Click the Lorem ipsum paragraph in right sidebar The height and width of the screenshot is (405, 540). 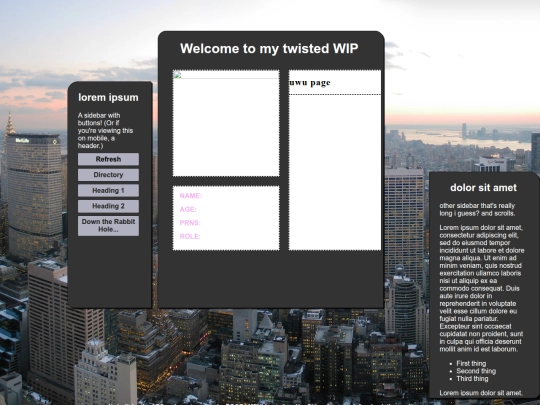pos(482,288)
